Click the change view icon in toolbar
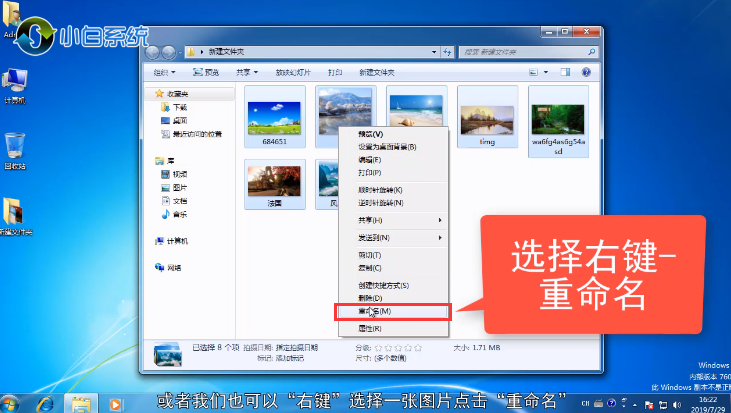 pos(533,72)
